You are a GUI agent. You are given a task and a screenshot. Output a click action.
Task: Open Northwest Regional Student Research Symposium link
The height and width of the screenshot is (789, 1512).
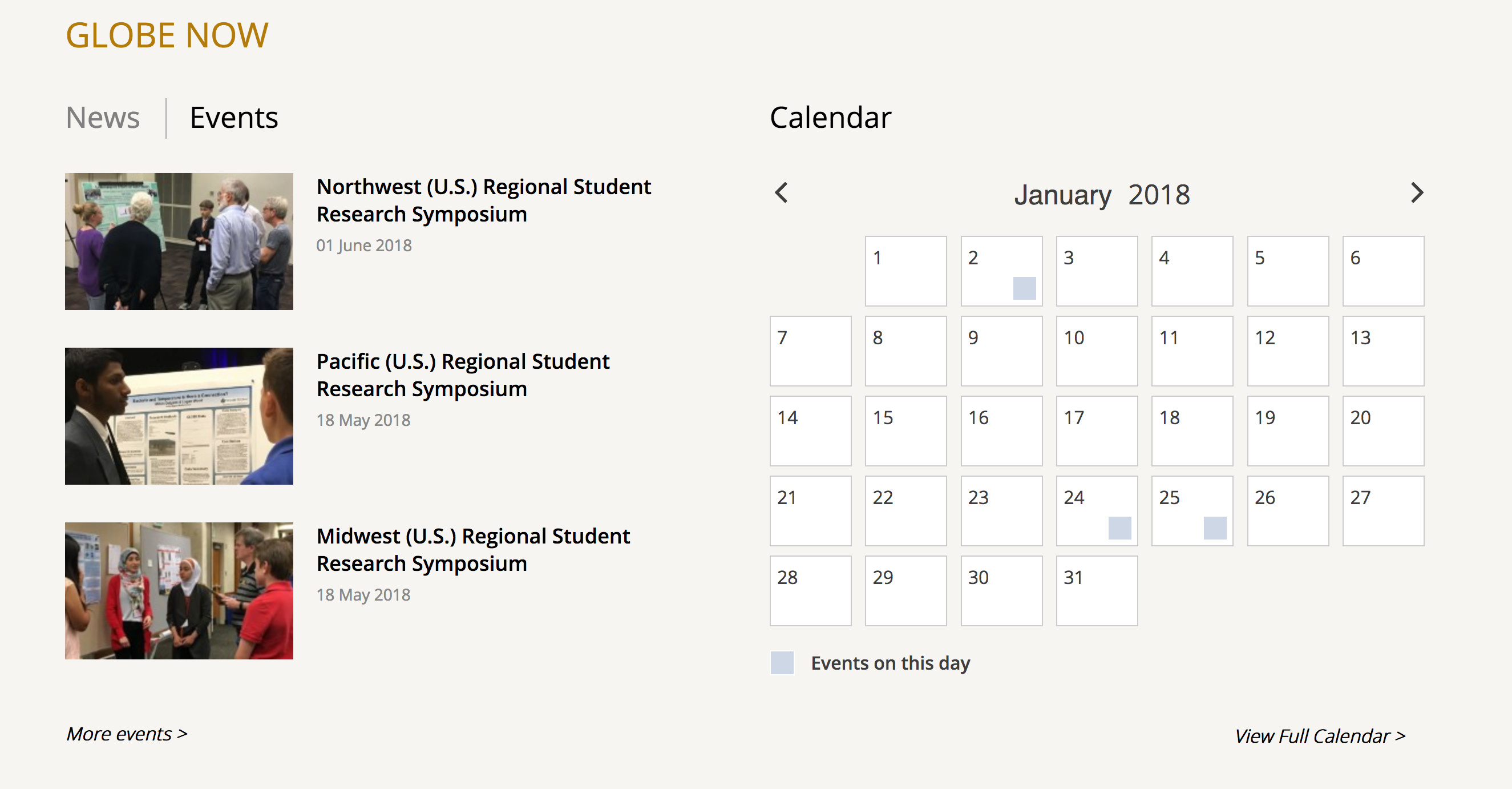tap(483, 200)
